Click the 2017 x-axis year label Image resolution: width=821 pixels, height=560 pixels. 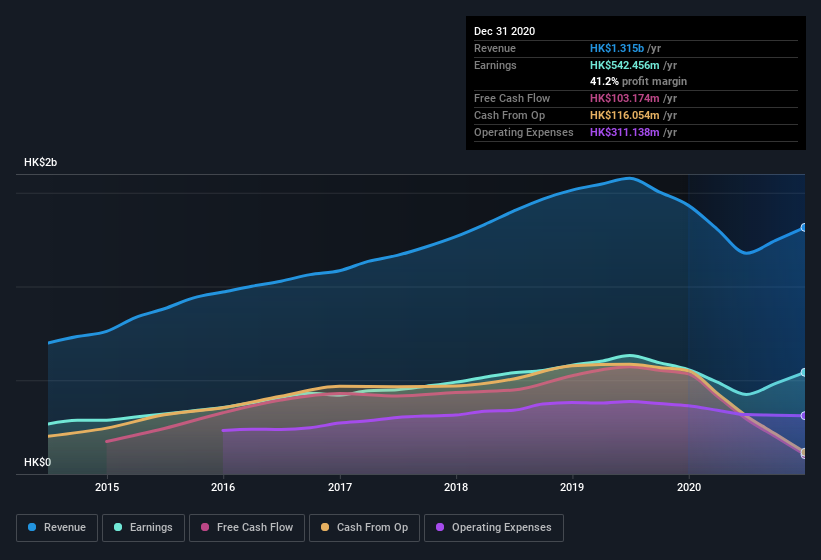(340, 487)
